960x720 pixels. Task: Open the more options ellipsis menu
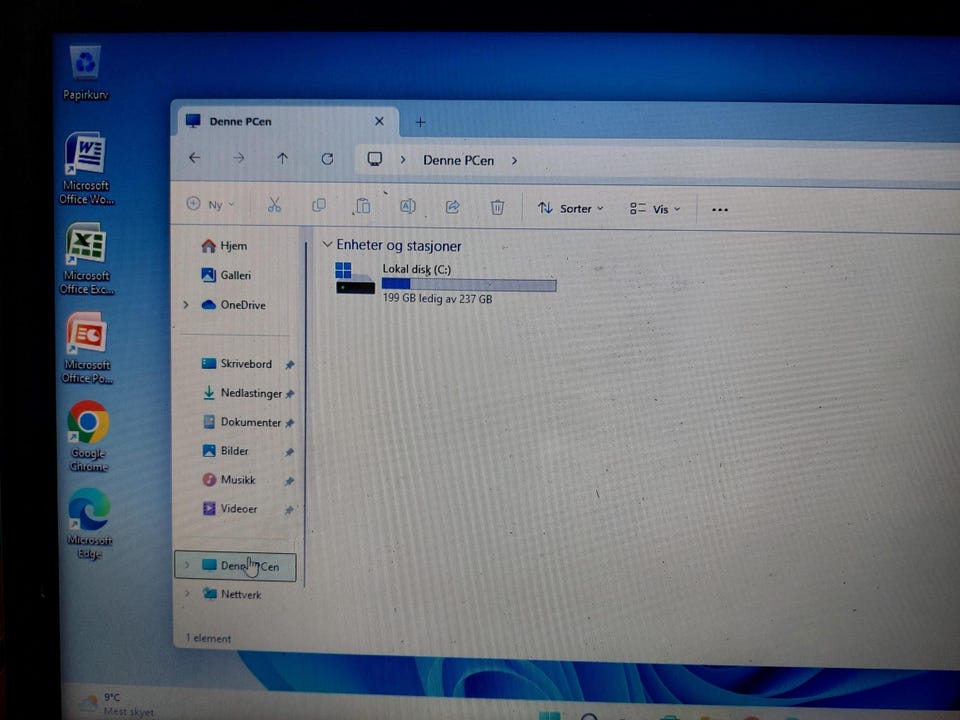[720, 210]
